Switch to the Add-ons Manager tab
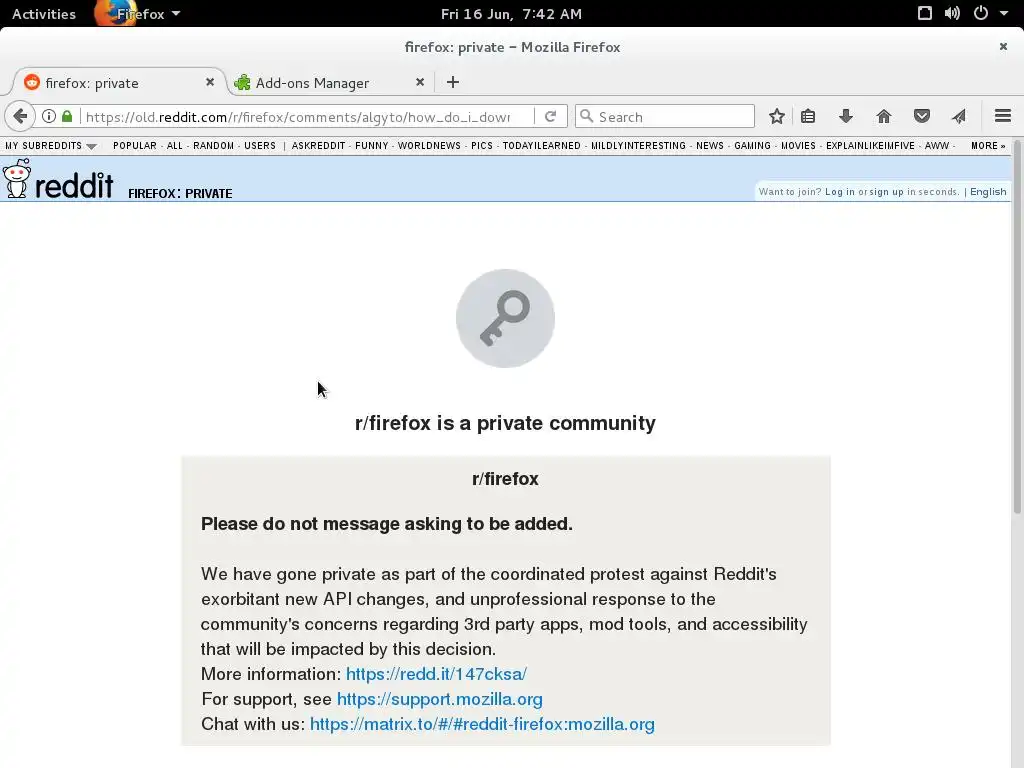1024x768 pixels. tap(330, 83)
